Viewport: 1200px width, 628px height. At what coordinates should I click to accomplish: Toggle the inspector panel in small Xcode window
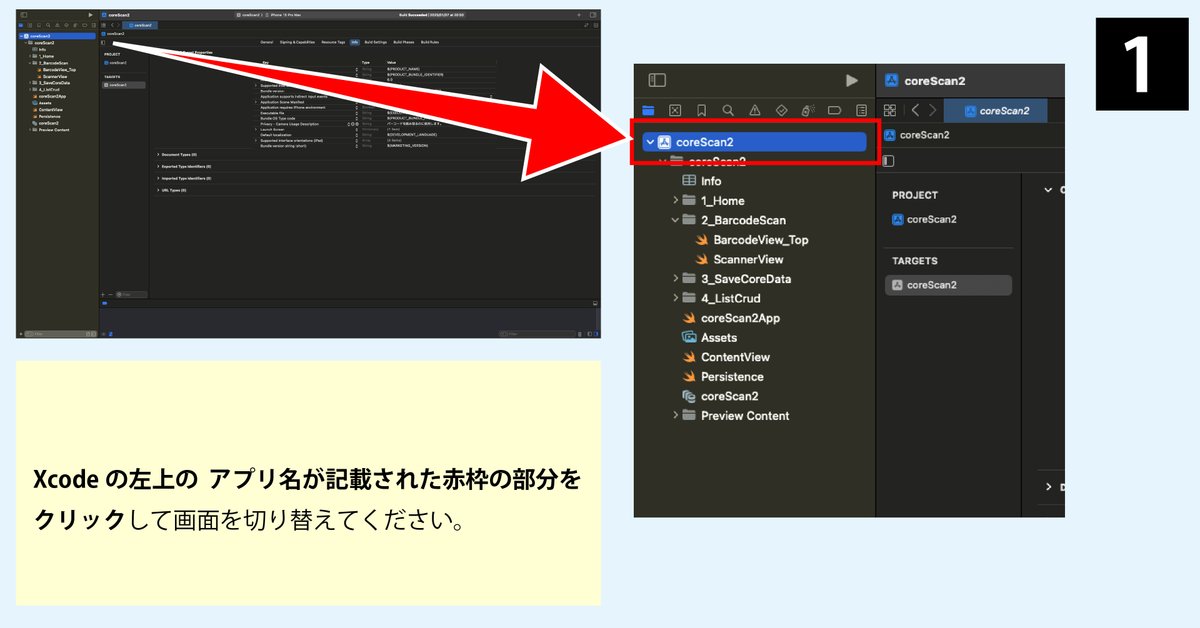593,15
